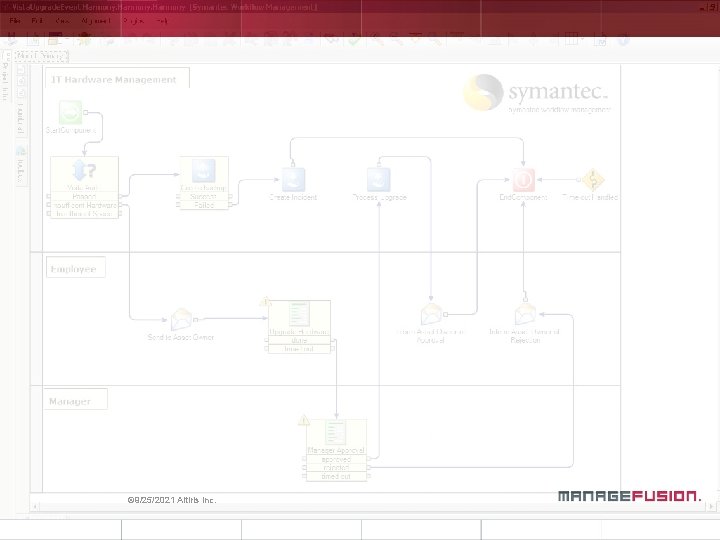This screenshot has height=540, width=720.
Task: Click the horizontal scrollbar right arrow
Action: tap(711, 506)
